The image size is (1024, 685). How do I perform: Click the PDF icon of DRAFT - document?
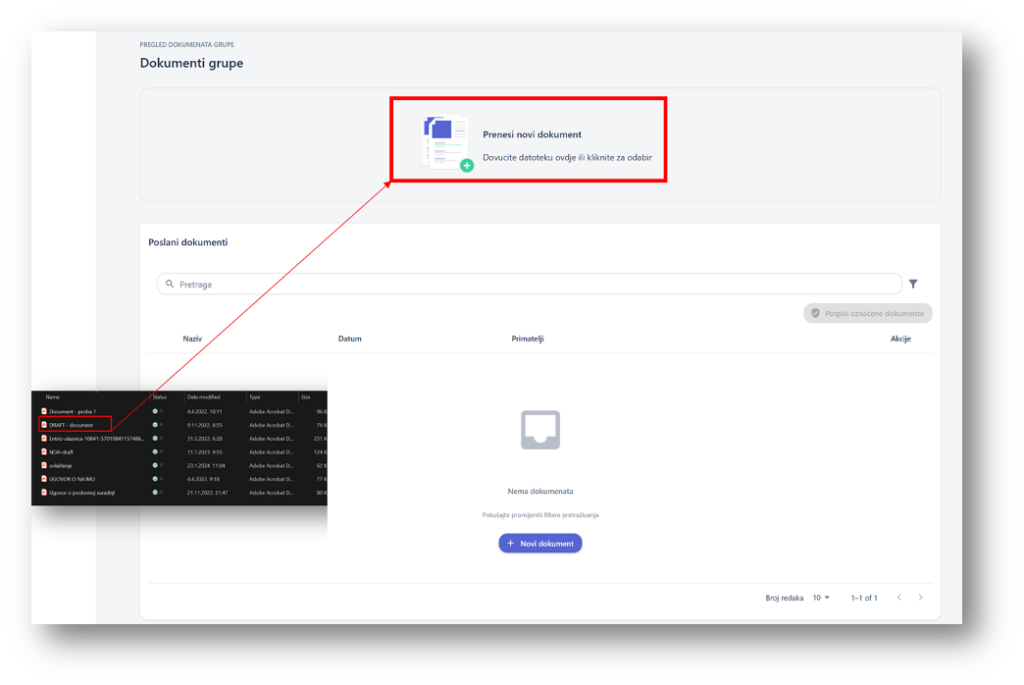pyautogui.click(x=44, y=425)
